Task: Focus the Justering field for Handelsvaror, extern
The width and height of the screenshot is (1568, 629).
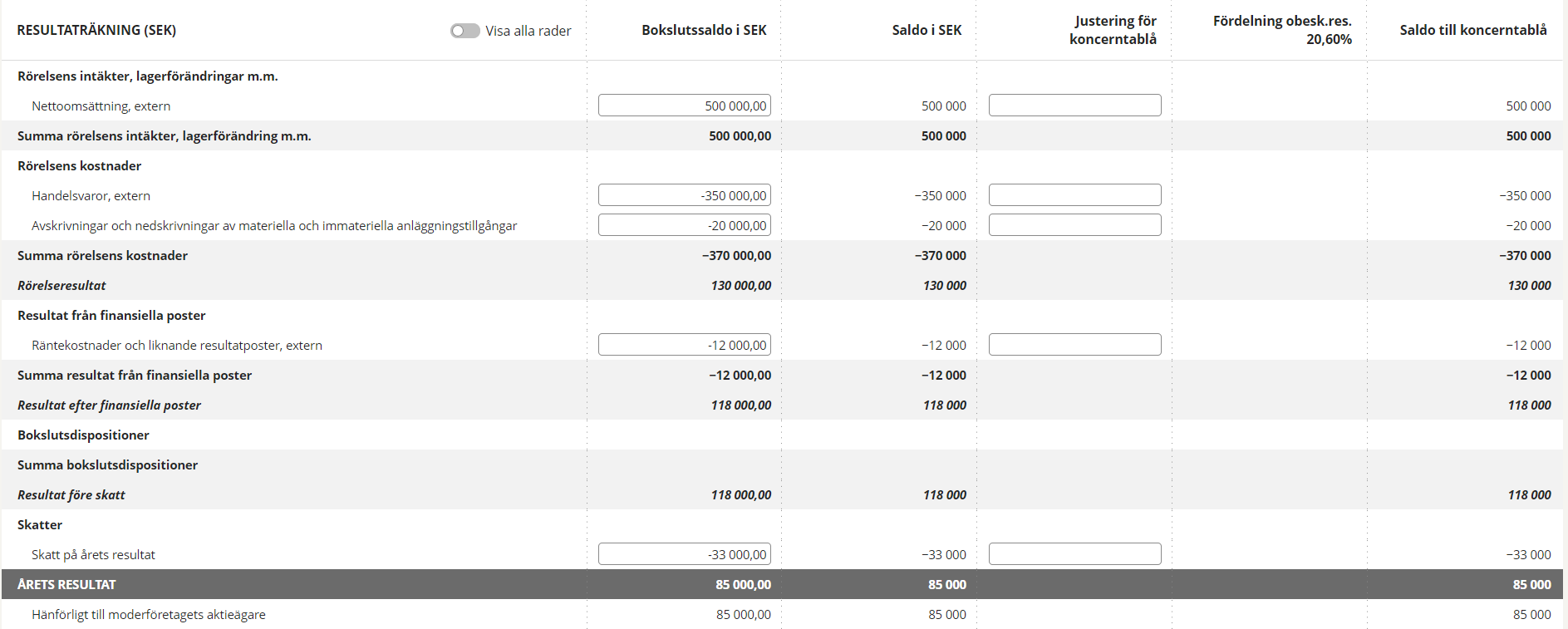Action: tap(1074, 195)
